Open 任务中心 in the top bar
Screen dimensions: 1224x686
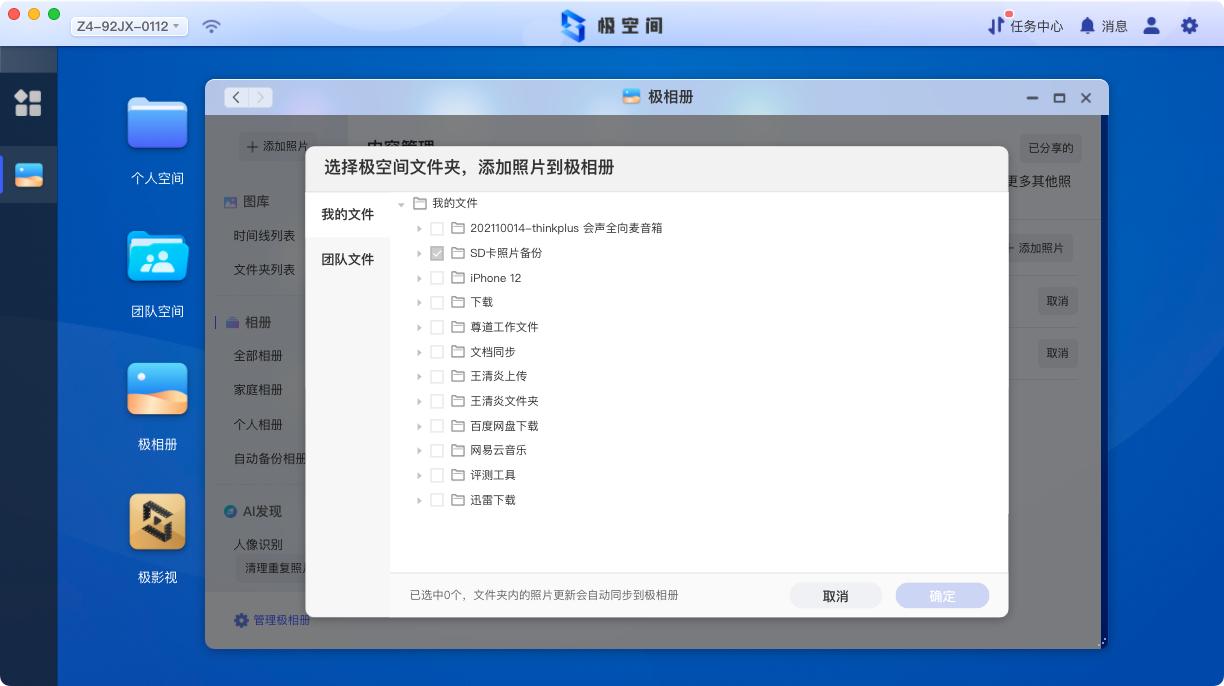tap(1025, 26)
